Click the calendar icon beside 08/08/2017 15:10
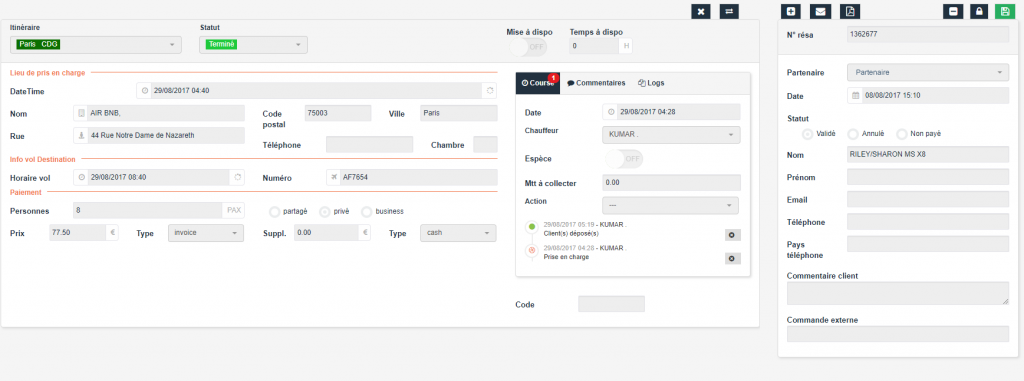1024x381 pixels. 856,95
